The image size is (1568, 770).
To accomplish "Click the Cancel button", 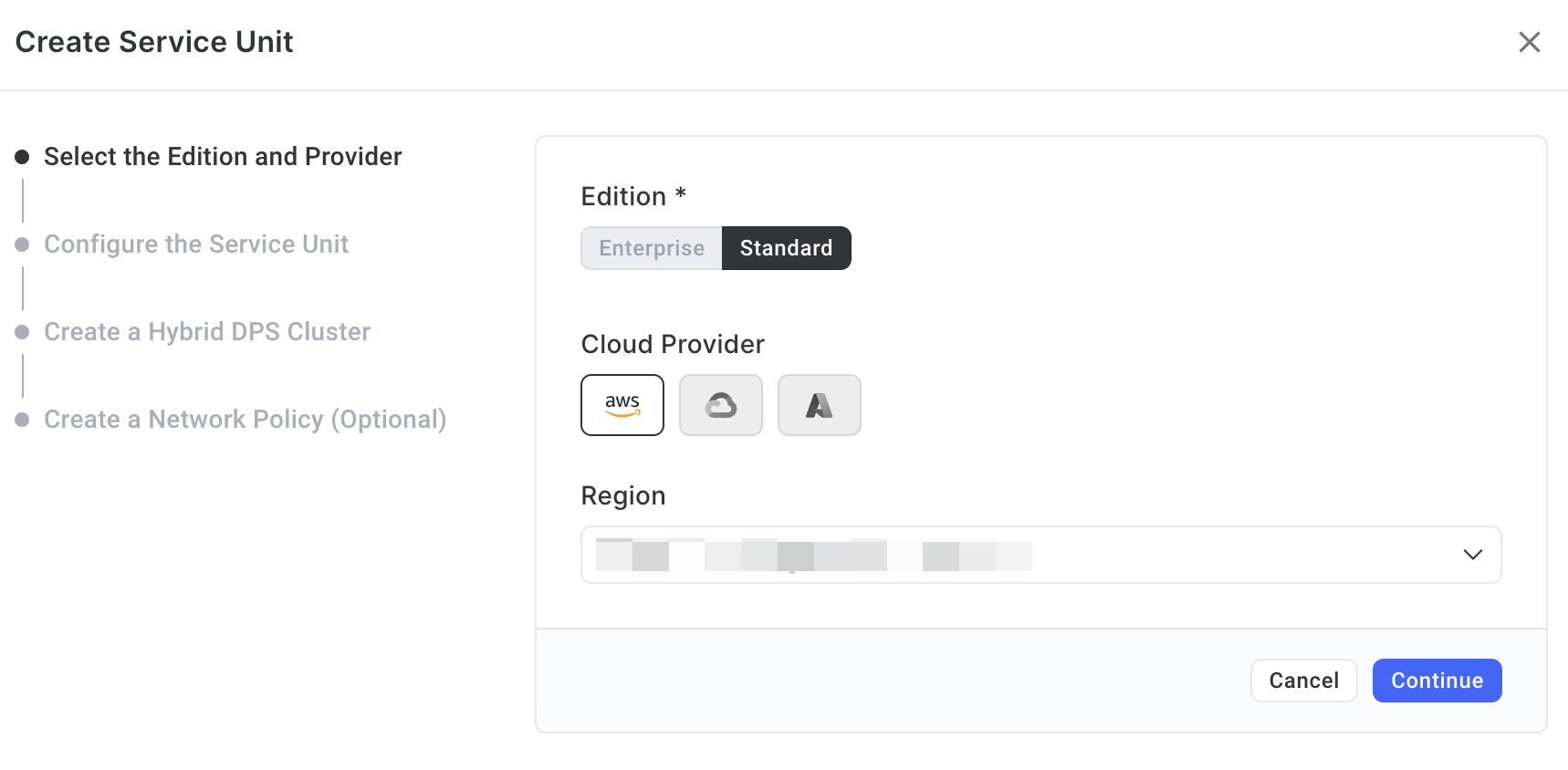I will pyautogui.click(x=1304, y=681).
